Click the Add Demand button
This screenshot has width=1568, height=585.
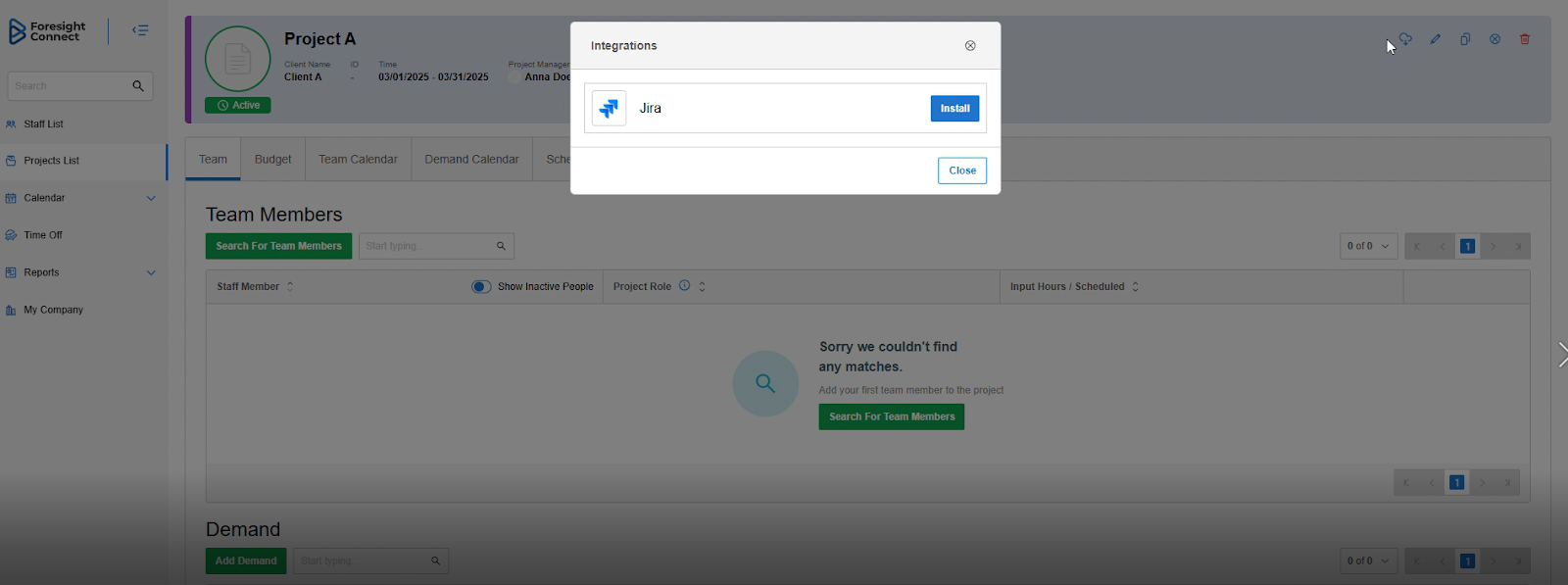pyautogui.click(x=246, y=561)
